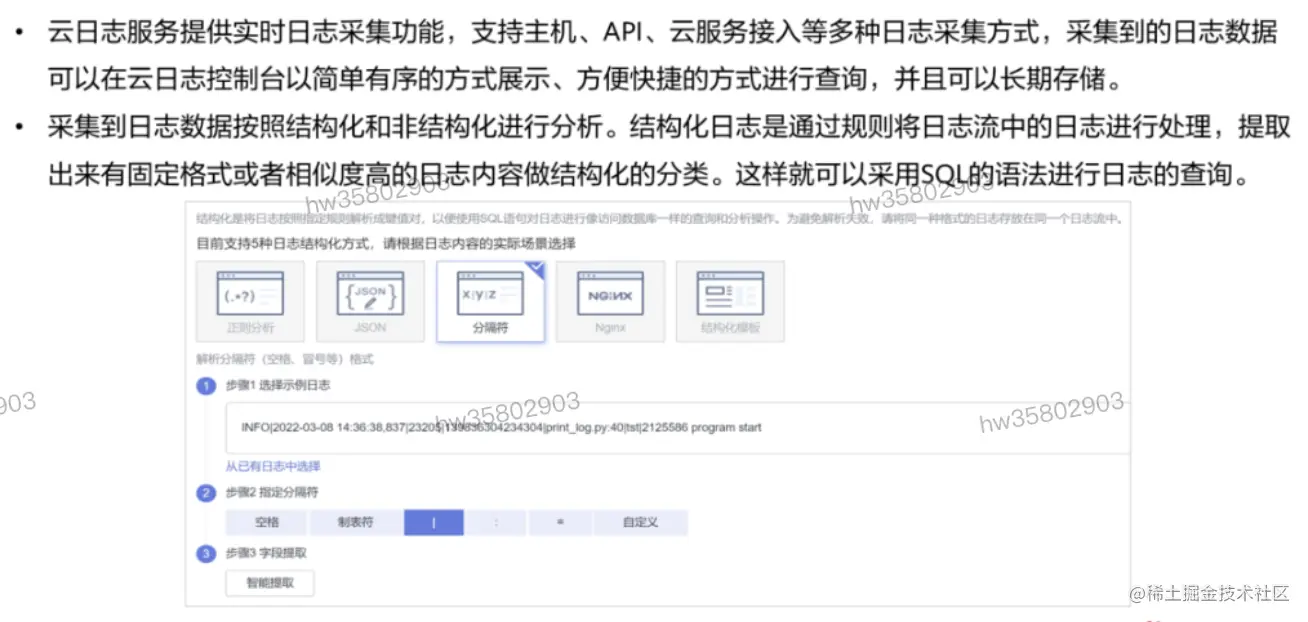Click the 智能提取 button

point(270,583)
